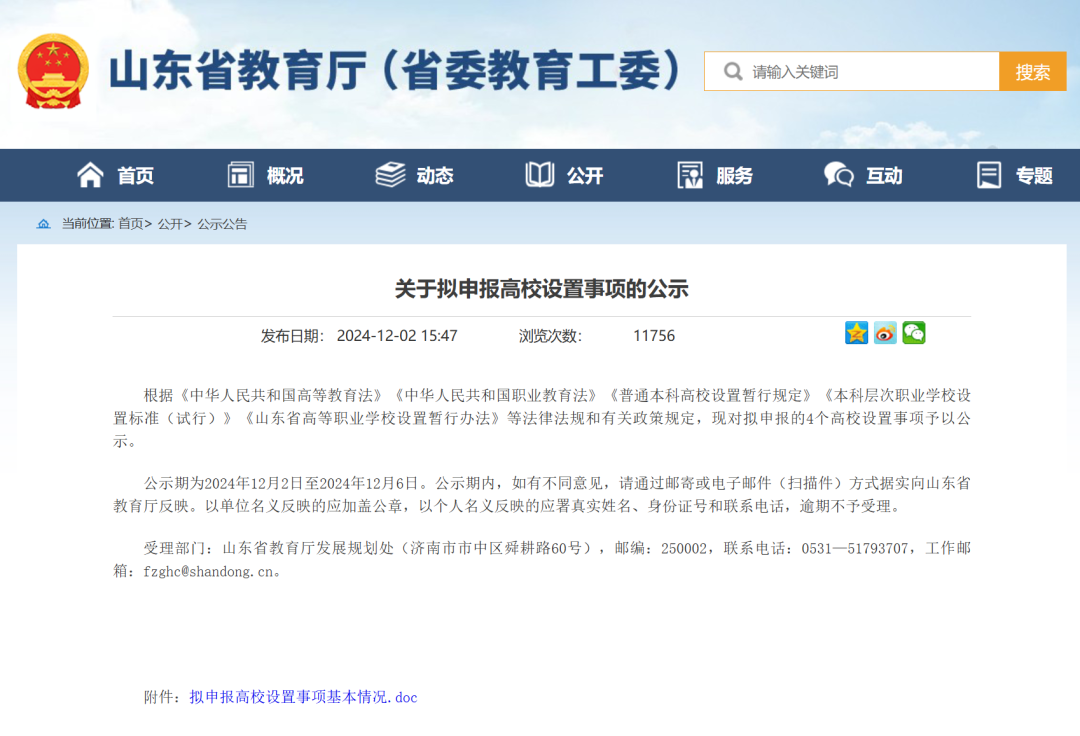Viewport: 1080px width, 736px height.
Task: Download attachment 拟申报高校设置事项基本情况.doc
Action: (x=304, y=697)
